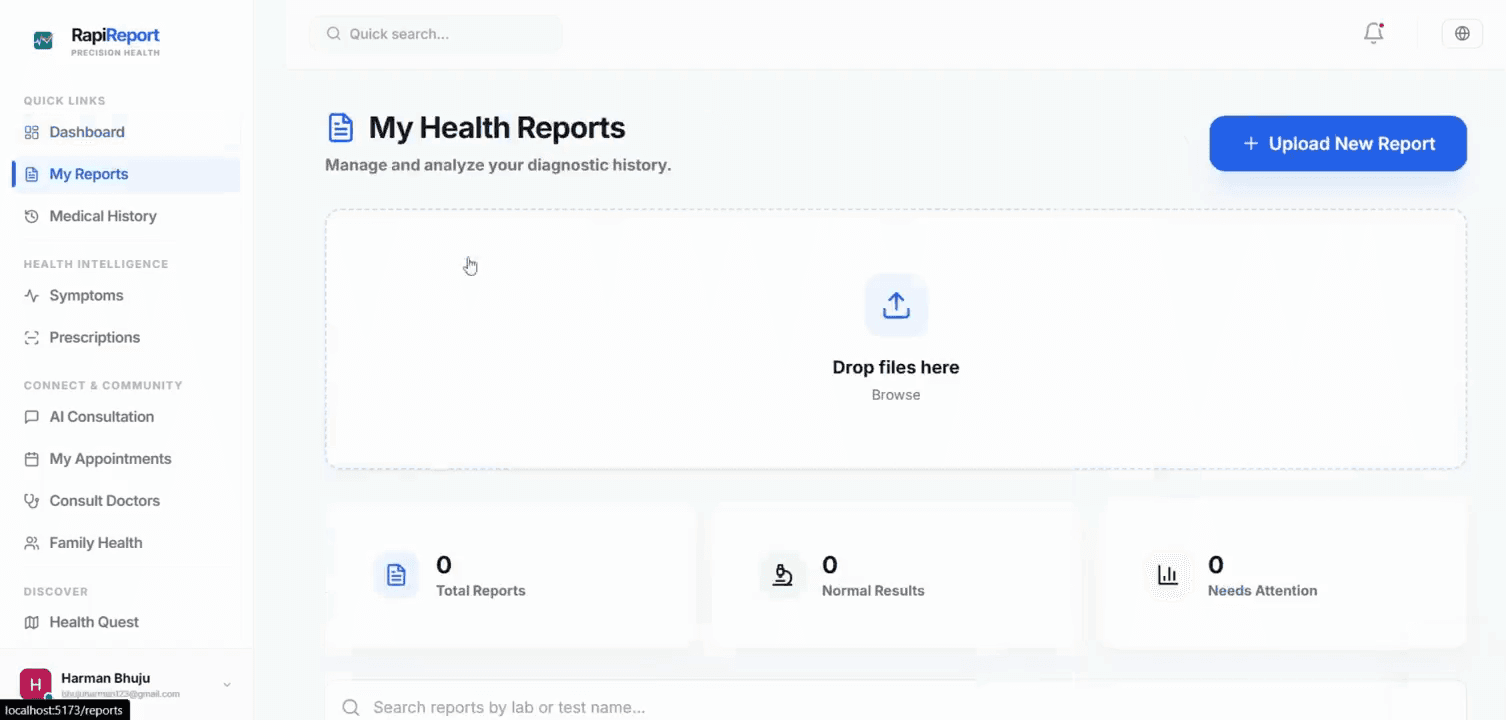
Task: Click the Needs Attention label
Action: click(x=1262, y=591)
